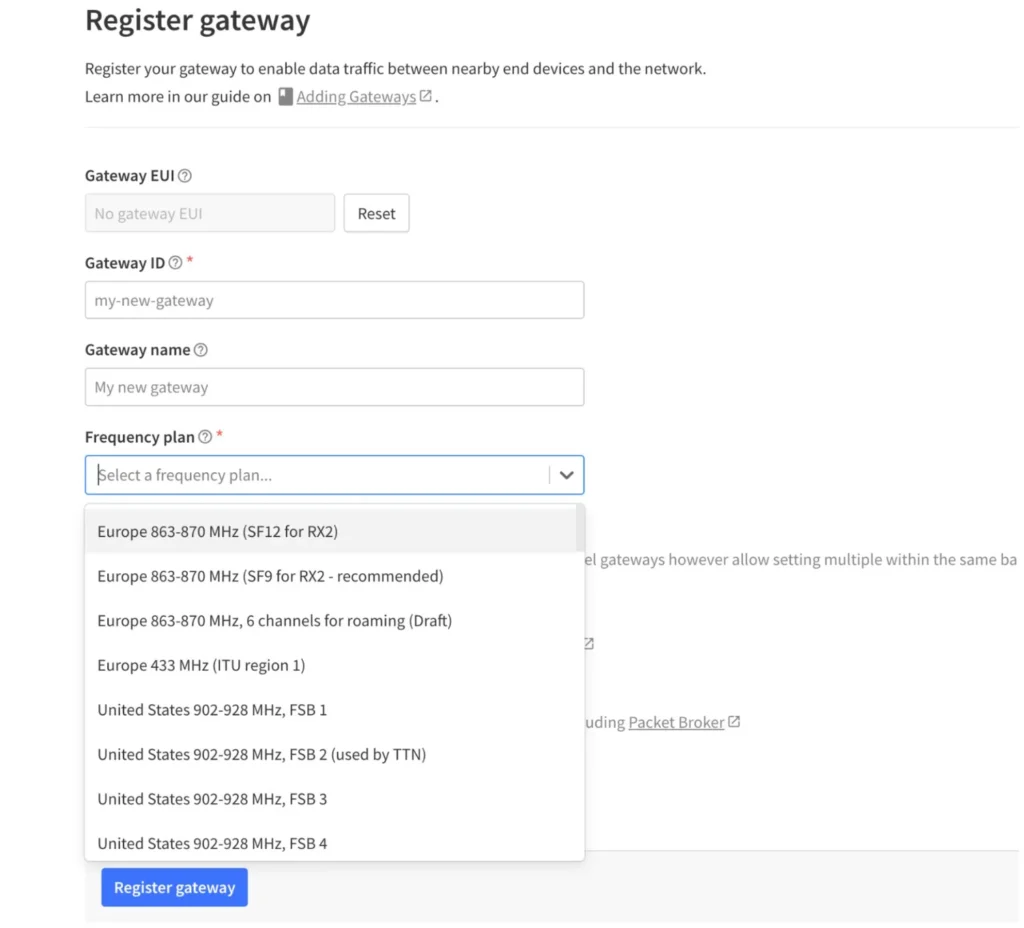Click the Reset button

377,214
